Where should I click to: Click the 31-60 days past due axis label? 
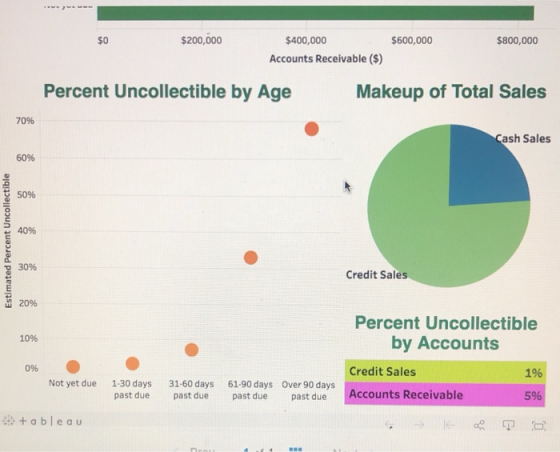click(x=191, y=390)
